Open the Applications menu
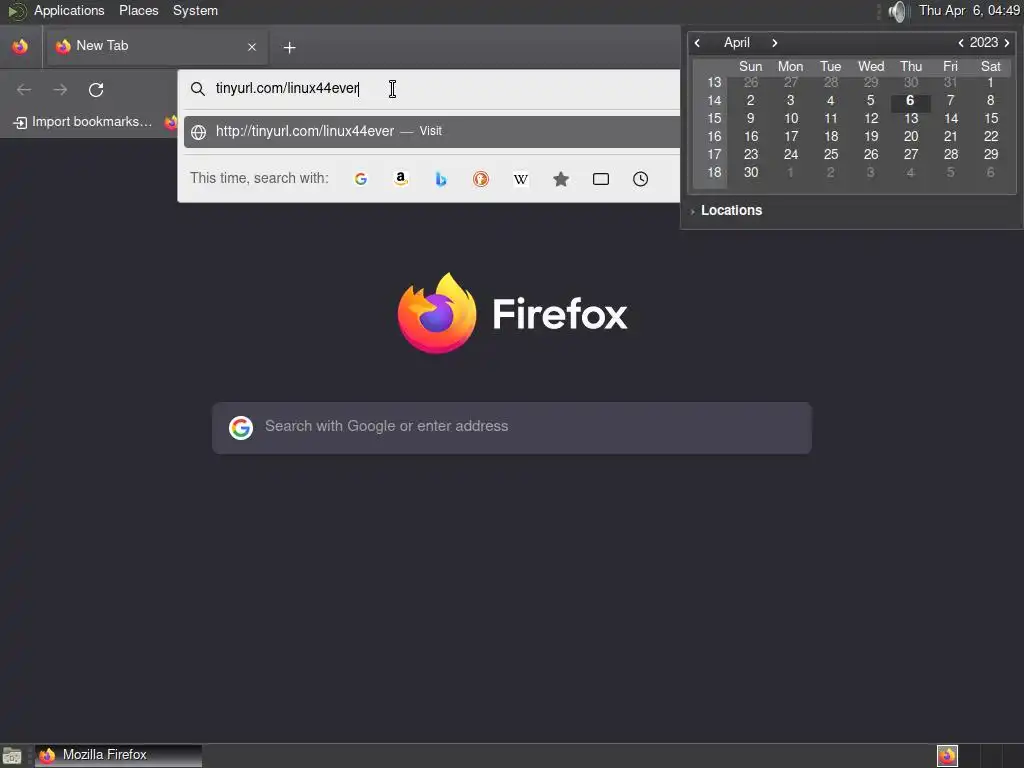 (x=69, y=10)
